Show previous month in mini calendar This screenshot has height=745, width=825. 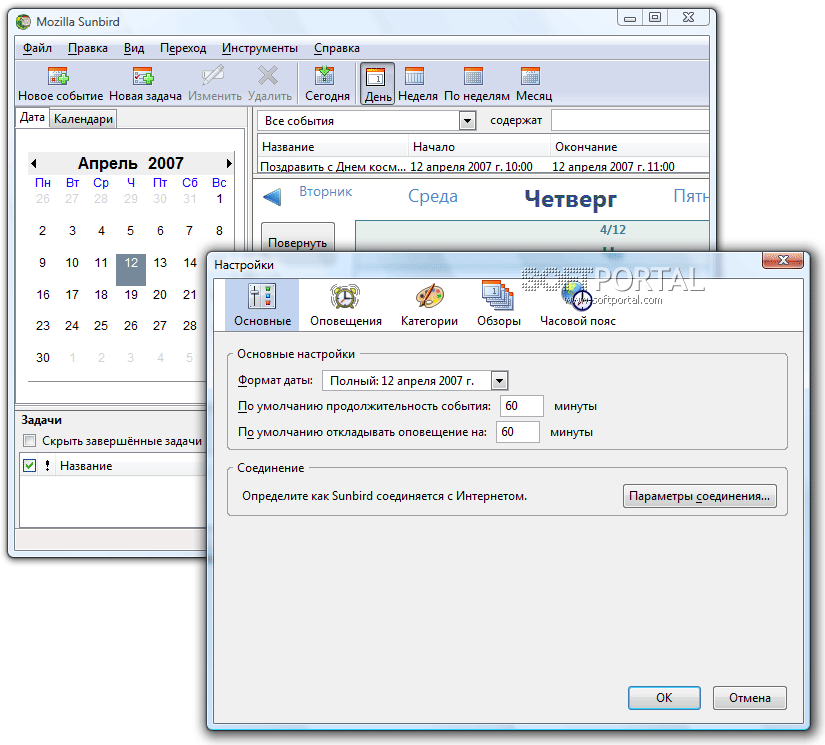tap(34, 164)
